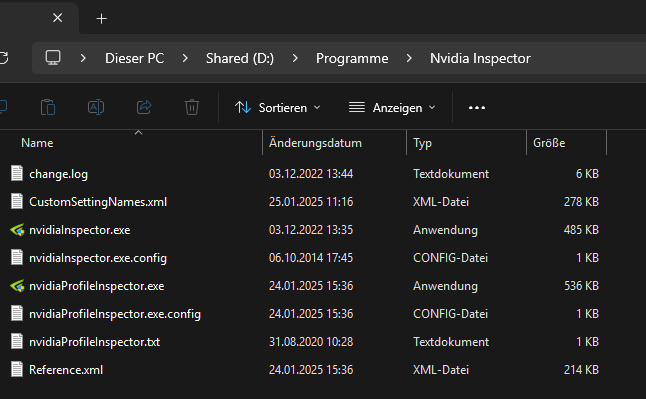Image resolution: width=646 pixels, height=399 pixels.
Task: Open a new tab with plus button
Action: point(101,19)
